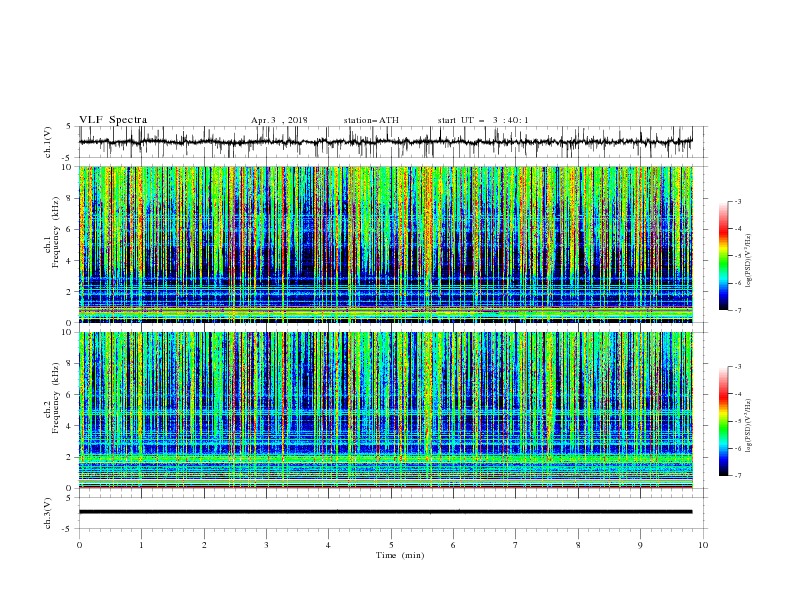Select the lower color bar's log(PSD) label
792x612 pixels.
click(749, 425)
